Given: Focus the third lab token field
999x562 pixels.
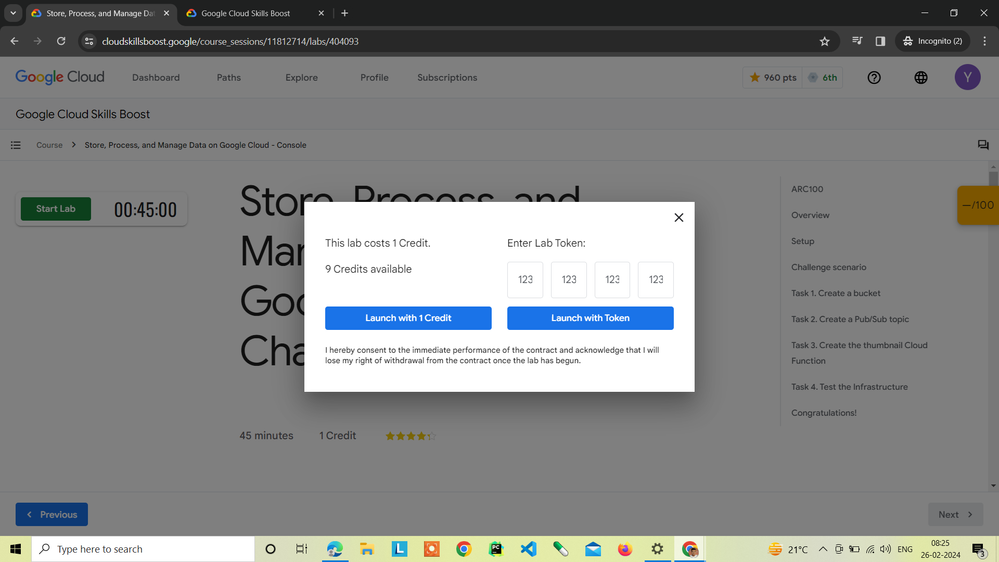Looking at the screenshot, I should click(612, 280).
